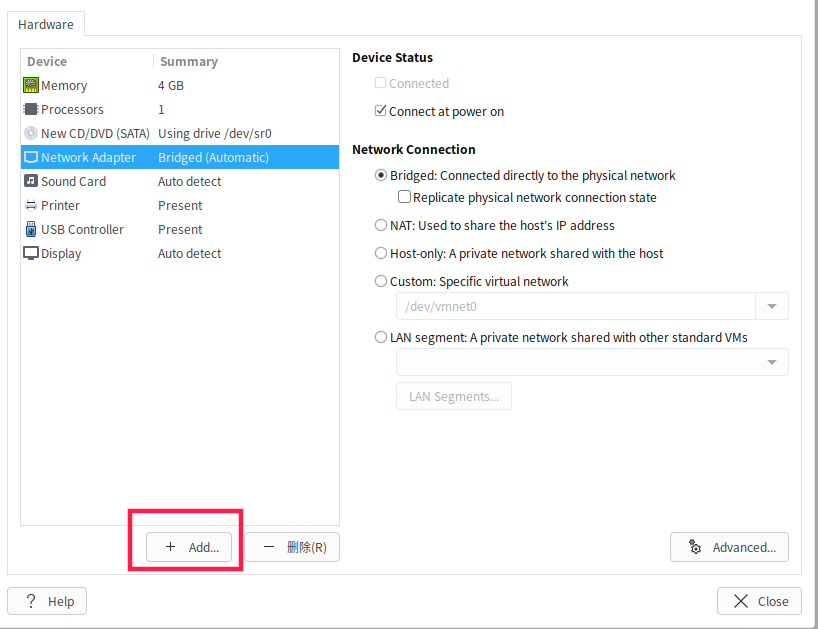Screen dimensions: 818x629
Task: Click the Processors chip icon
Action: 31,109
